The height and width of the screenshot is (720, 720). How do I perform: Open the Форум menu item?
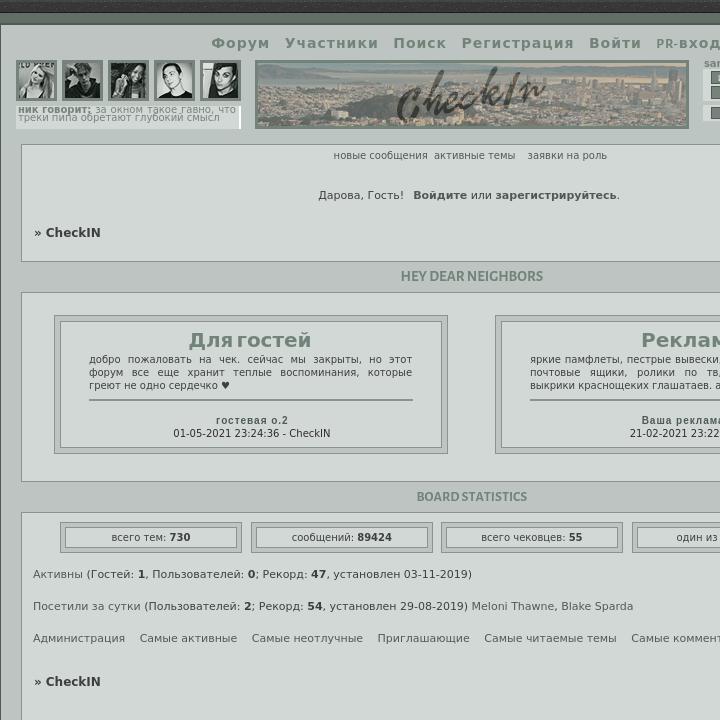[x=240, y=43]
